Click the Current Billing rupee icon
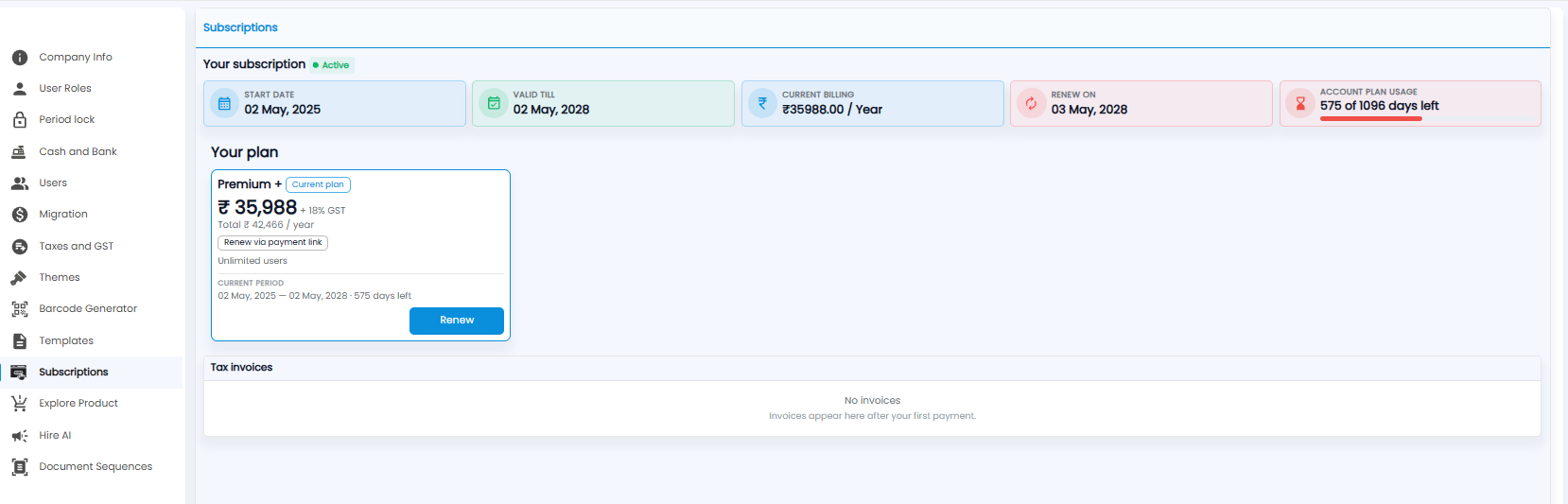 click(762, 103)
